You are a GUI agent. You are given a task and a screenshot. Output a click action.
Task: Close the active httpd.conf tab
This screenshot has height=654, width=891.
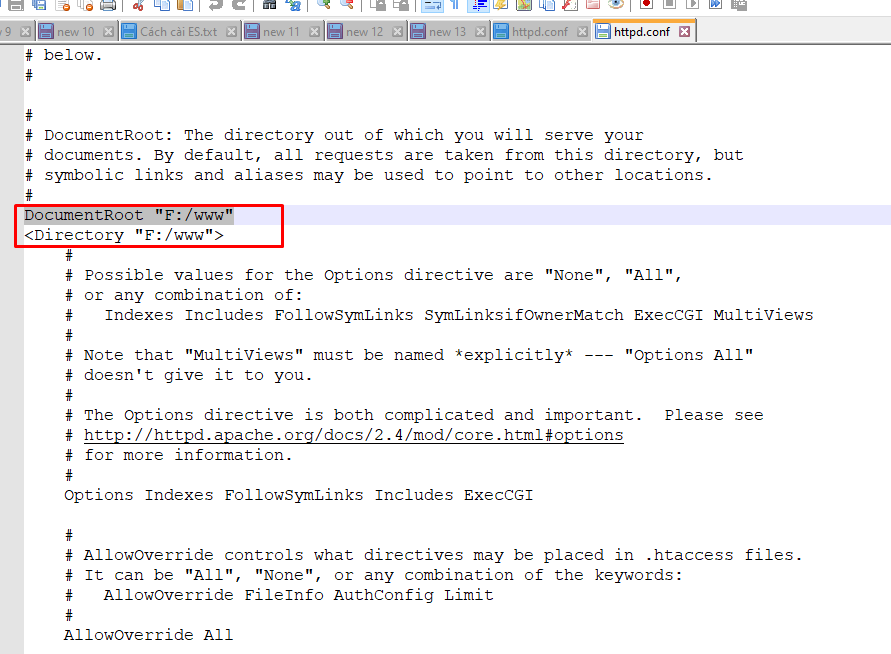coord(685,32)
